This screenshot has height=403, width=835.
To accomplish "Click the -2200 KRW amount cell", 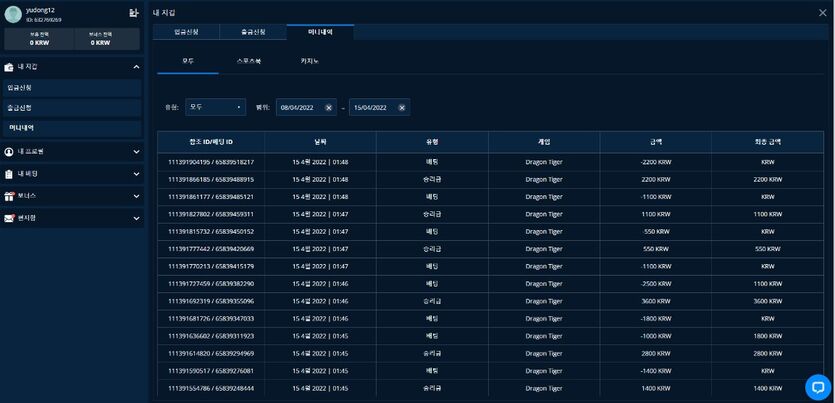I will 656,162.
